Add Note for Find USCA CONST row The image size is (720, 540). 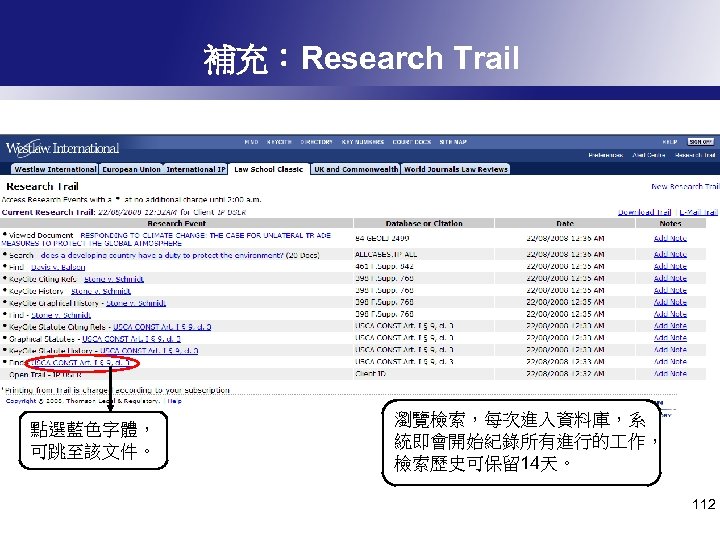(x=670, y=361)
